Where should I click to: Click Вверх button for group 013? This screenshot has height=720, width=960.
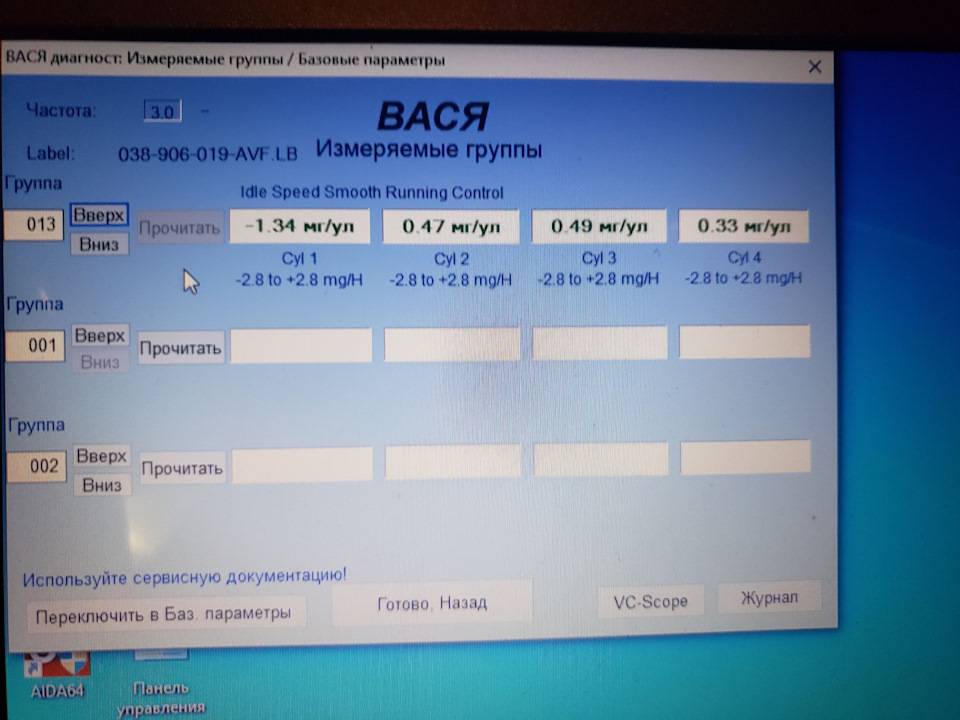(99, 215)
